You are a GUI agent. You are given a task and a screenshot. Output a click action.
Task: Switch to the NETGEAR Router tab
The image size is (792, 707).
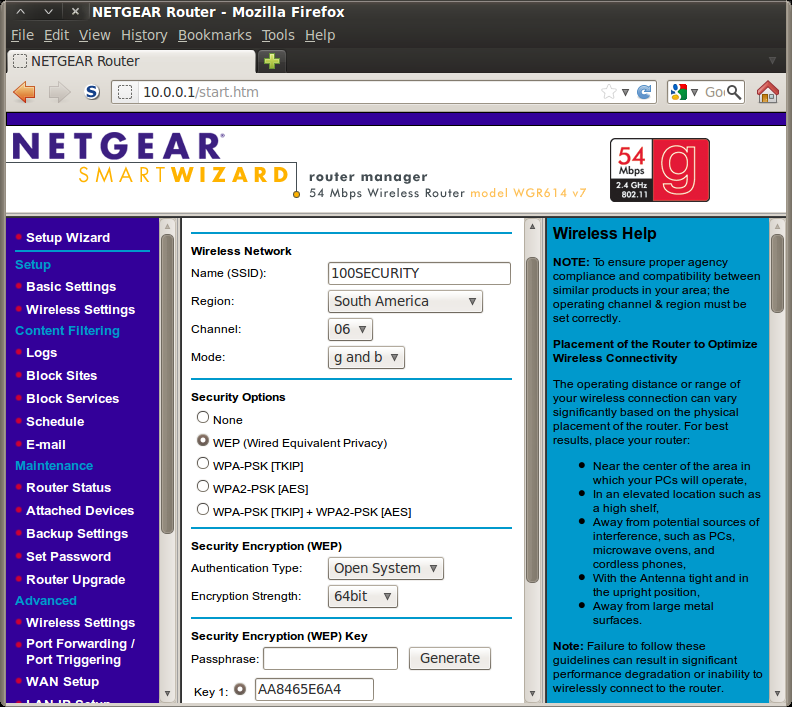(x=131, y=61)
